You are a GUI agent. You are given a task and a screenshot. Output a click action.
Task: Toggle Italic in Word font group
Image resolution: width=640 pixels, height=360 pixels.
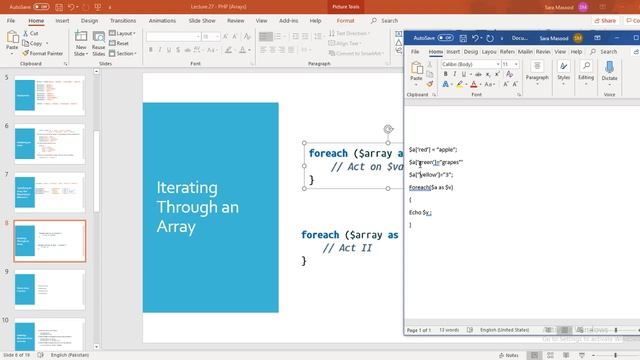[454, 74]
